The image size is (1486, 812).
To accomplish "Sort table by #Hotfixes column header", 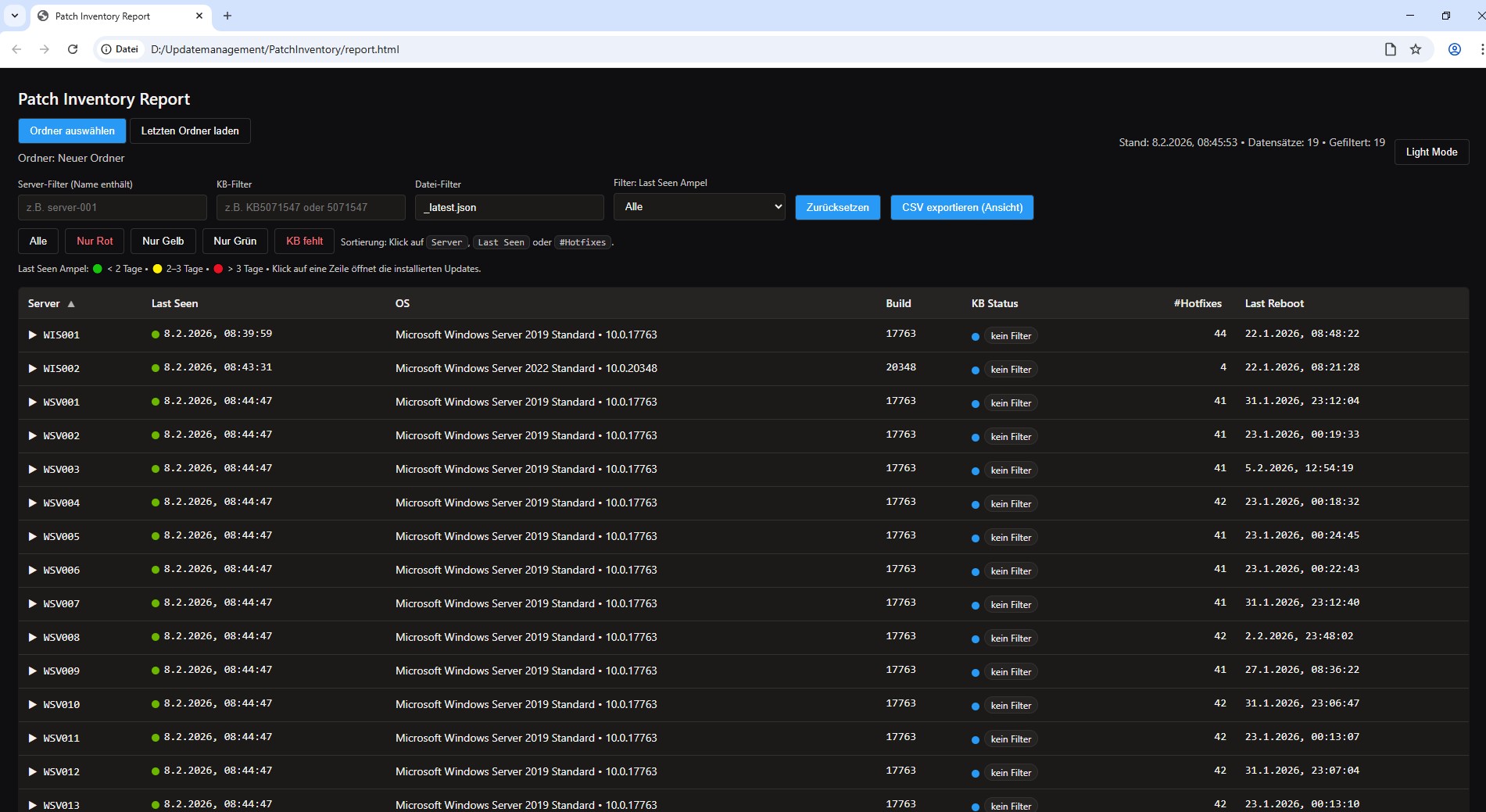I will tap(1198, 303).
